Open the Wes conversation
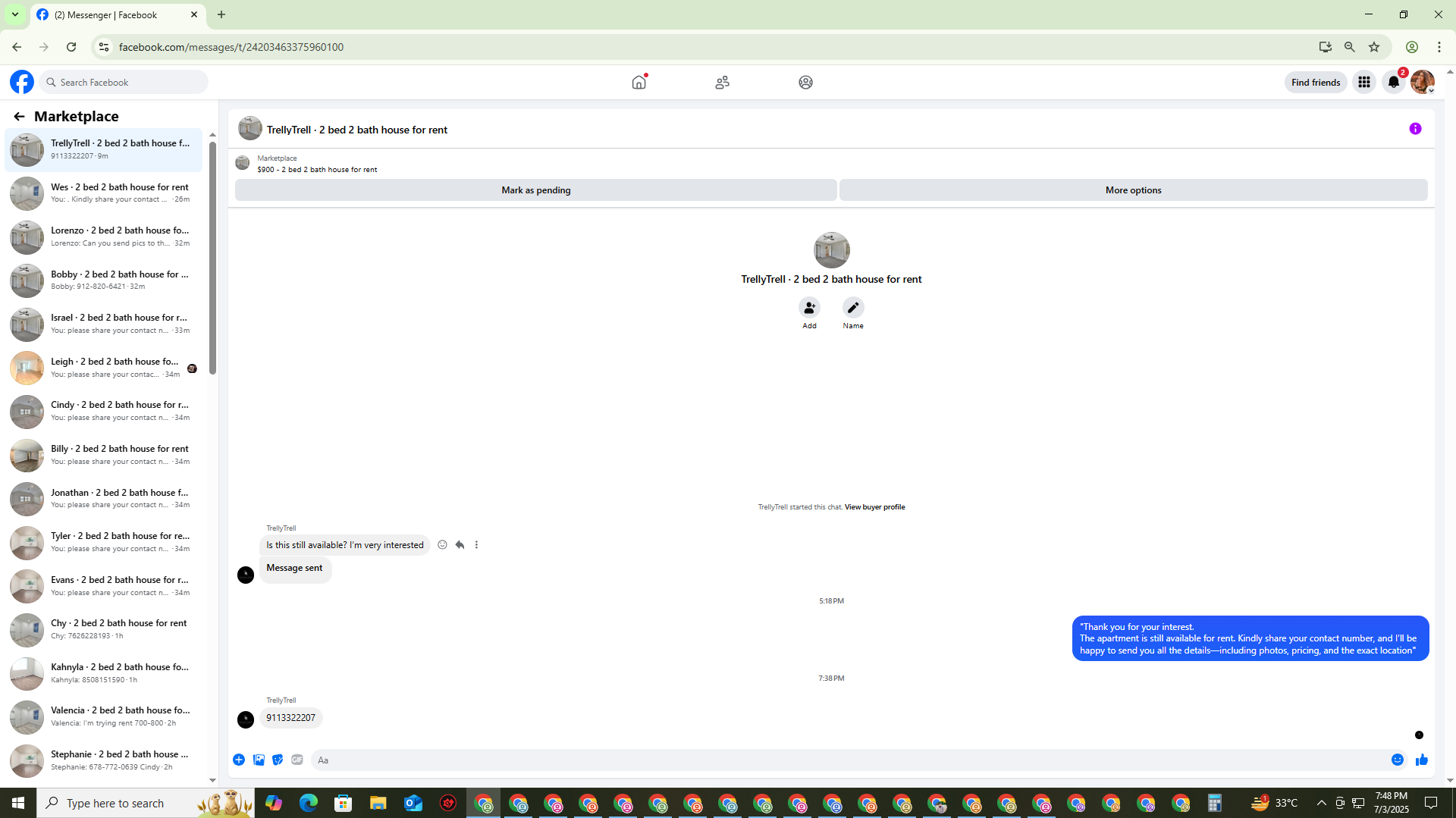 pos(104,193)
